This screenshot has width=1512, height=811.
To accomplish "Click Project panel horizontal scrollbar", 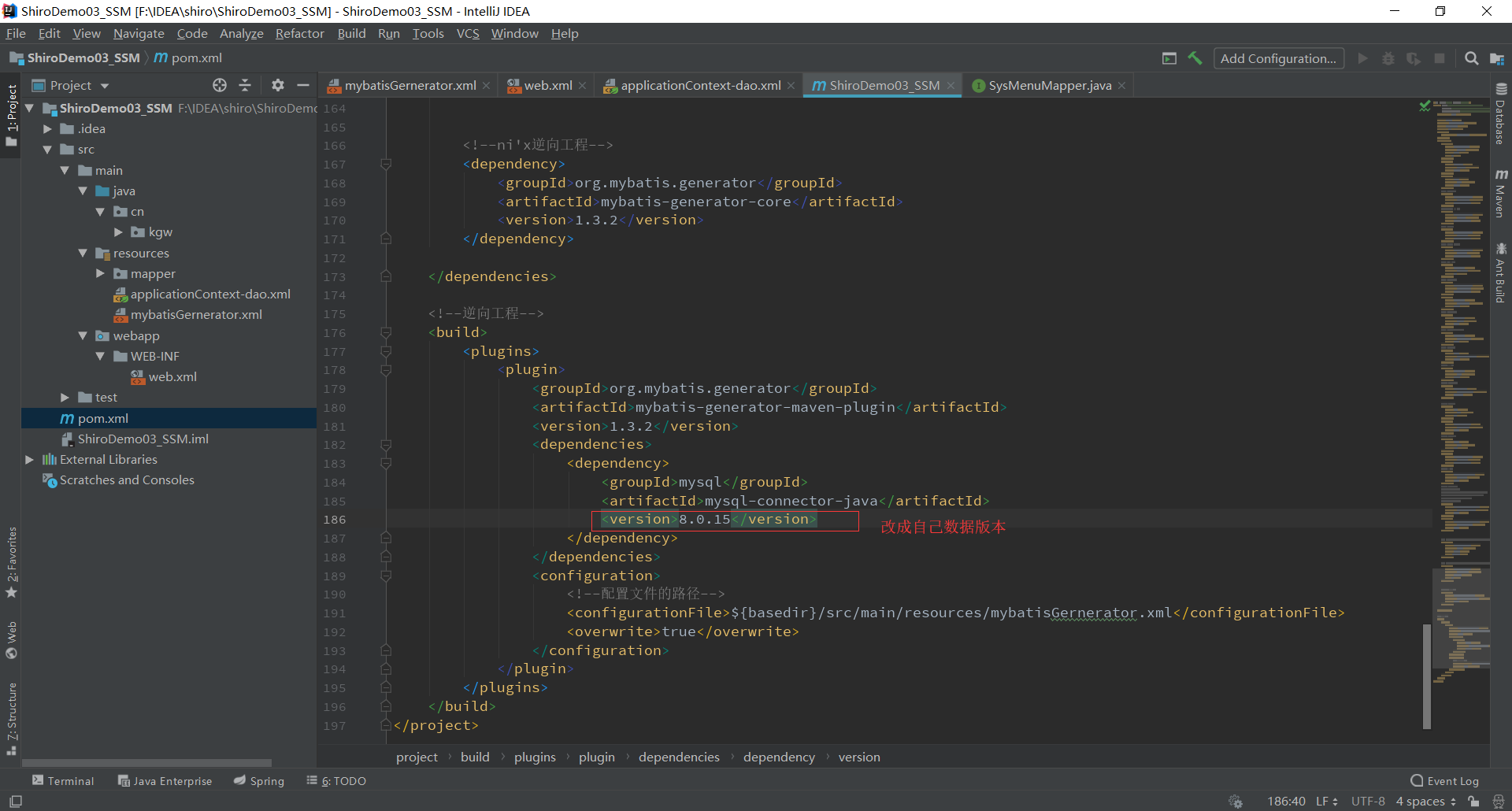I will pyautogui.click(x=147, y=763).
